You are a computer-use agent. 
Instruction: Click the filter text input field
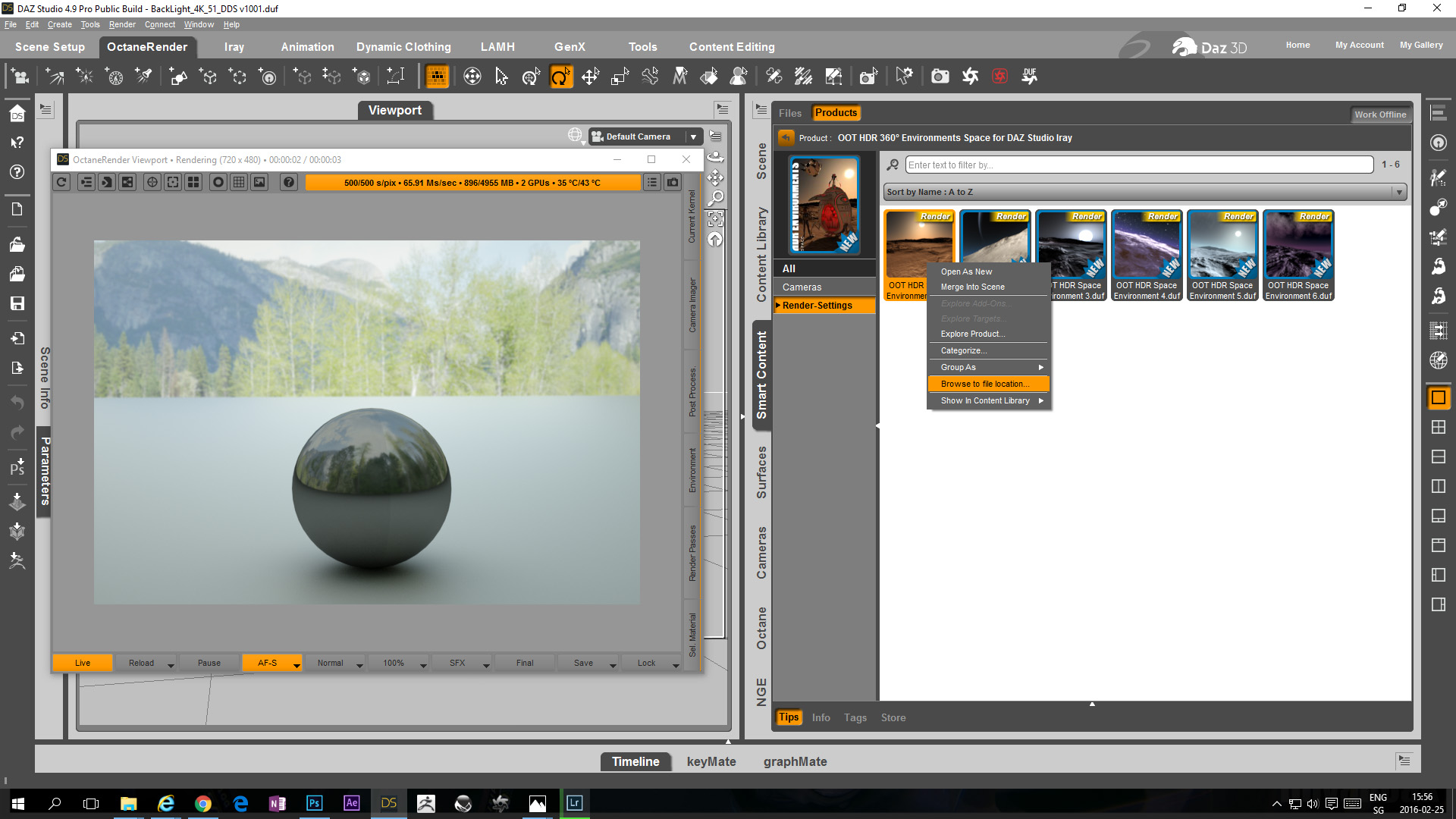(1139, 165)
